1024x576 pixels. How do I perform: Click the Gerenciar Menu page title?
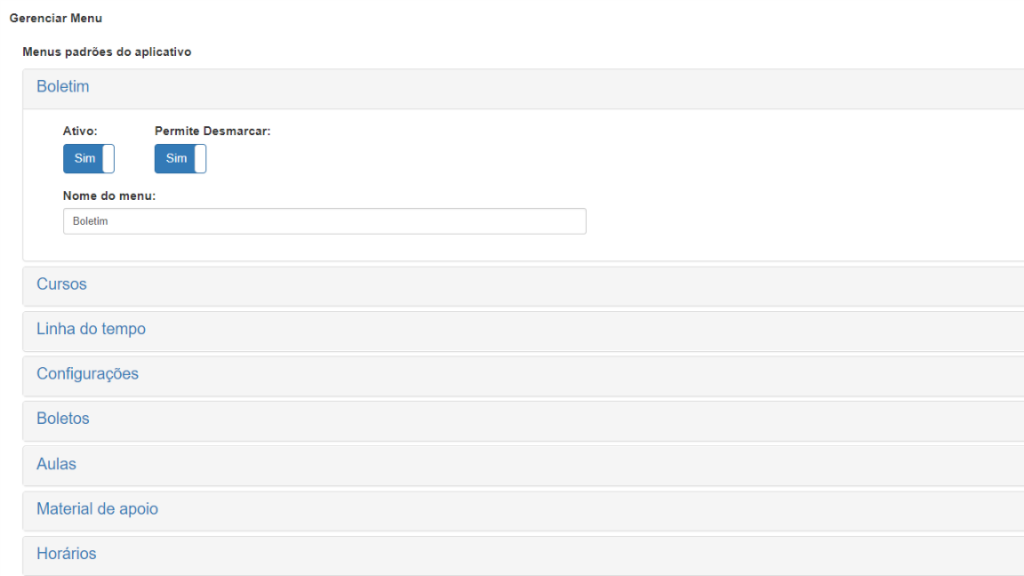coord(56,18)
